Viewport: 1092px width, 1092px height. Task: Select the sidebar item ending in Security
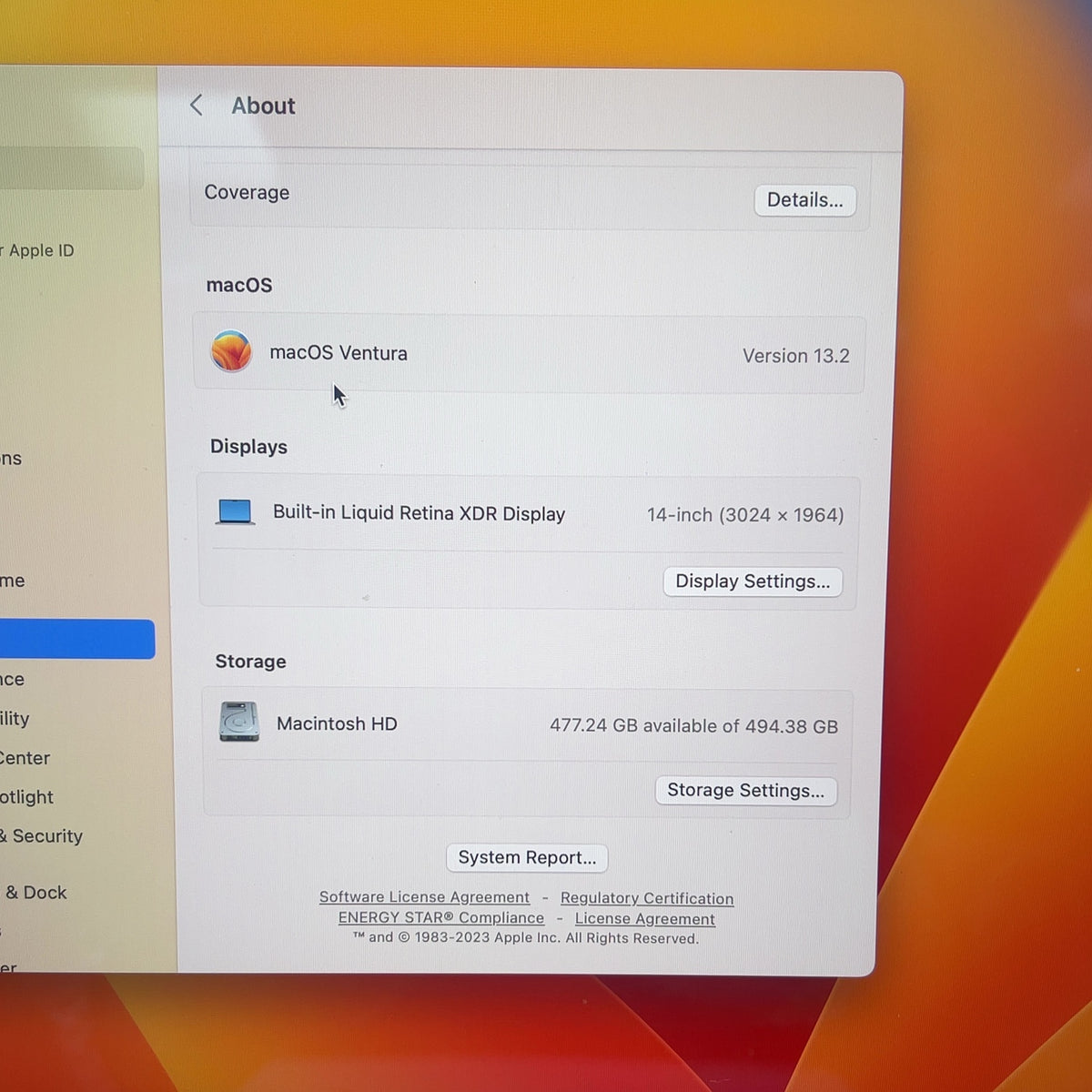click(x=42, y=836)
